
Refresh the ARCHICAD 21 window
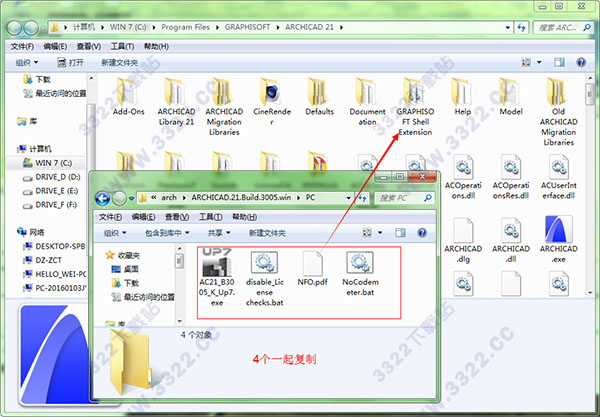[x=521, y=28]
